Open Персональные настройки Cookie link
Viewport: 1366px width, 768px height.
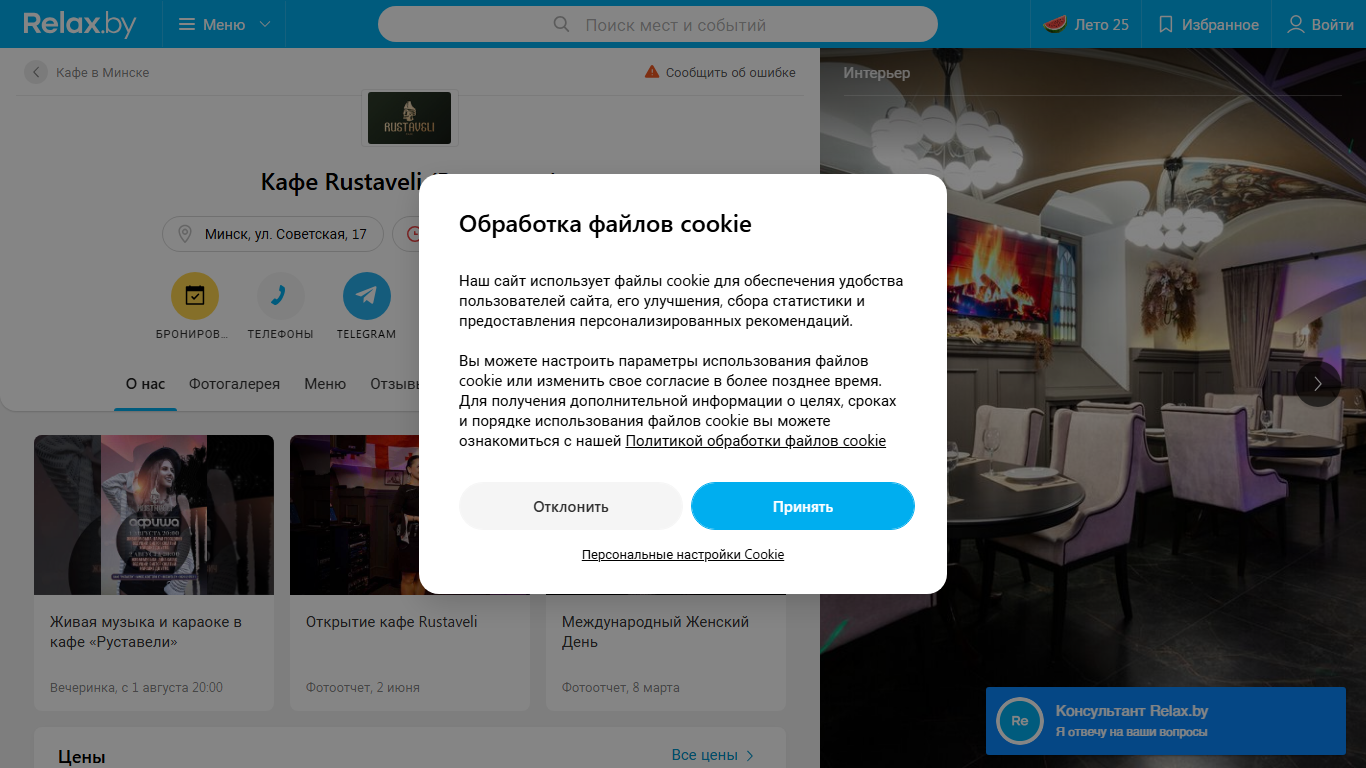(x=683, y=554)
